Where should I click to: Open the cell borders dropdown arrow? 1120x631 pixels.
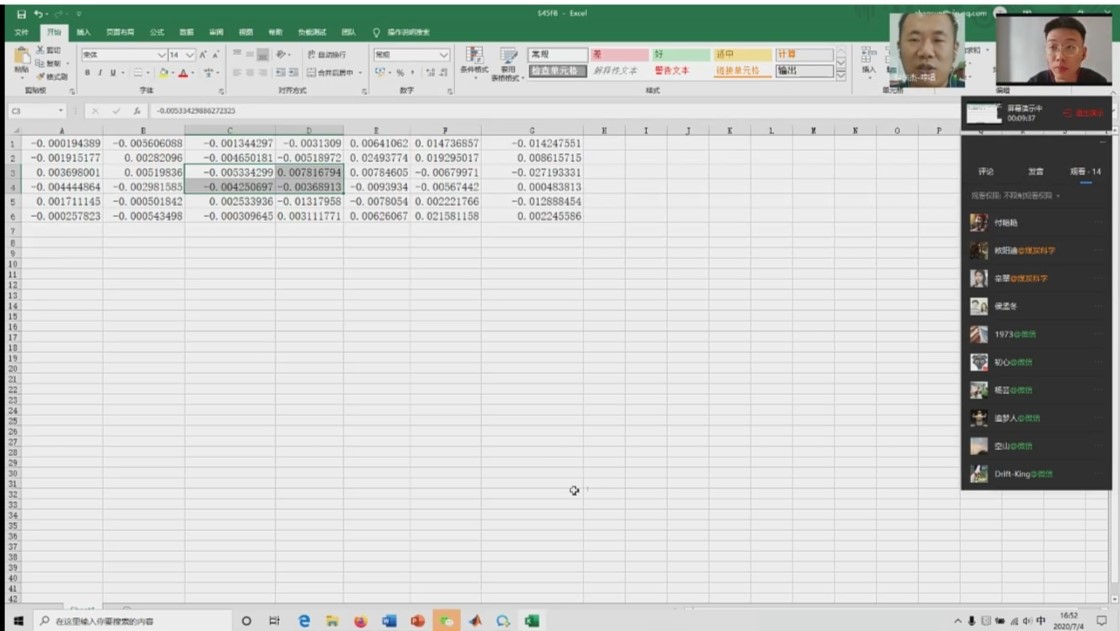click(x=148, y=73)
